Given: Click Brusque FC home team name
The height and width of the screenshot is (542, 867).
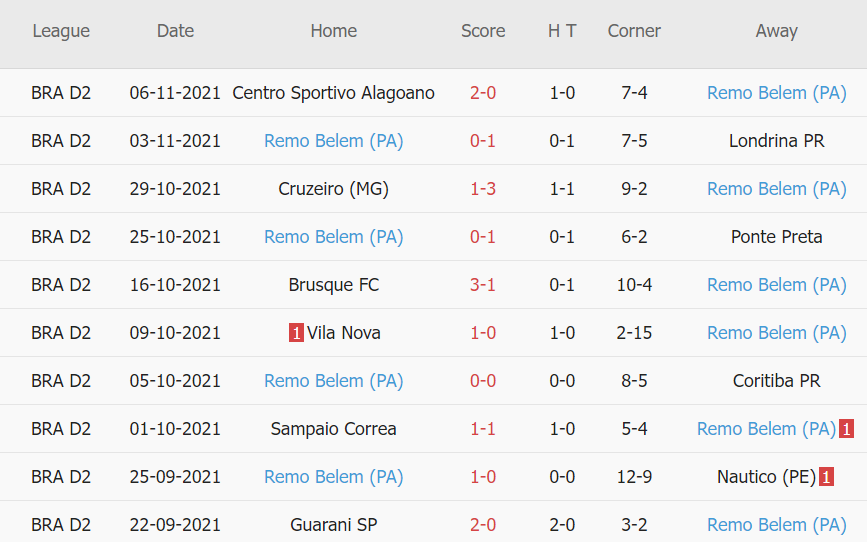Looking at the screenshot, I should [333, 285].
